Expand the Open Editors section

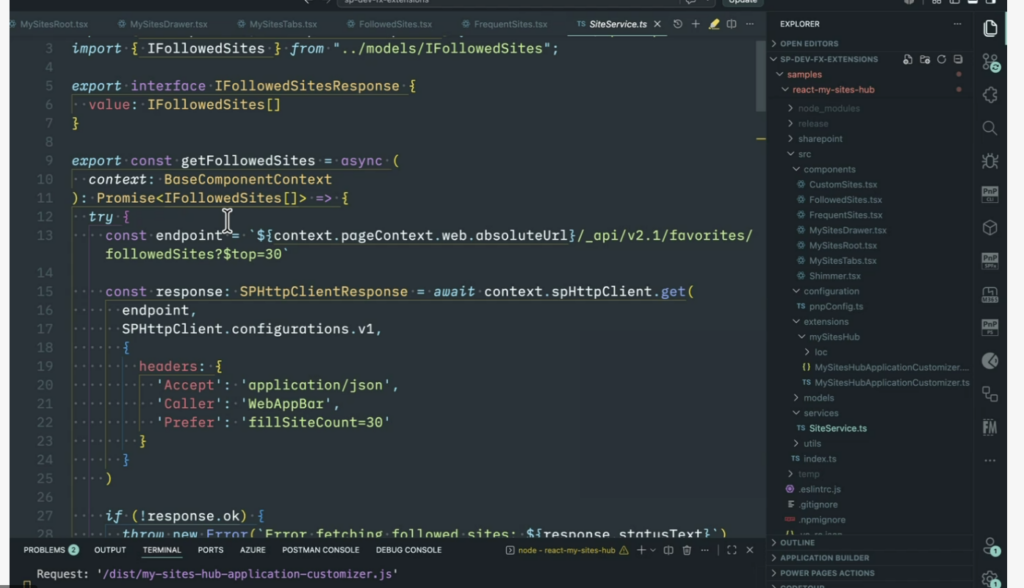pos(808,44)
